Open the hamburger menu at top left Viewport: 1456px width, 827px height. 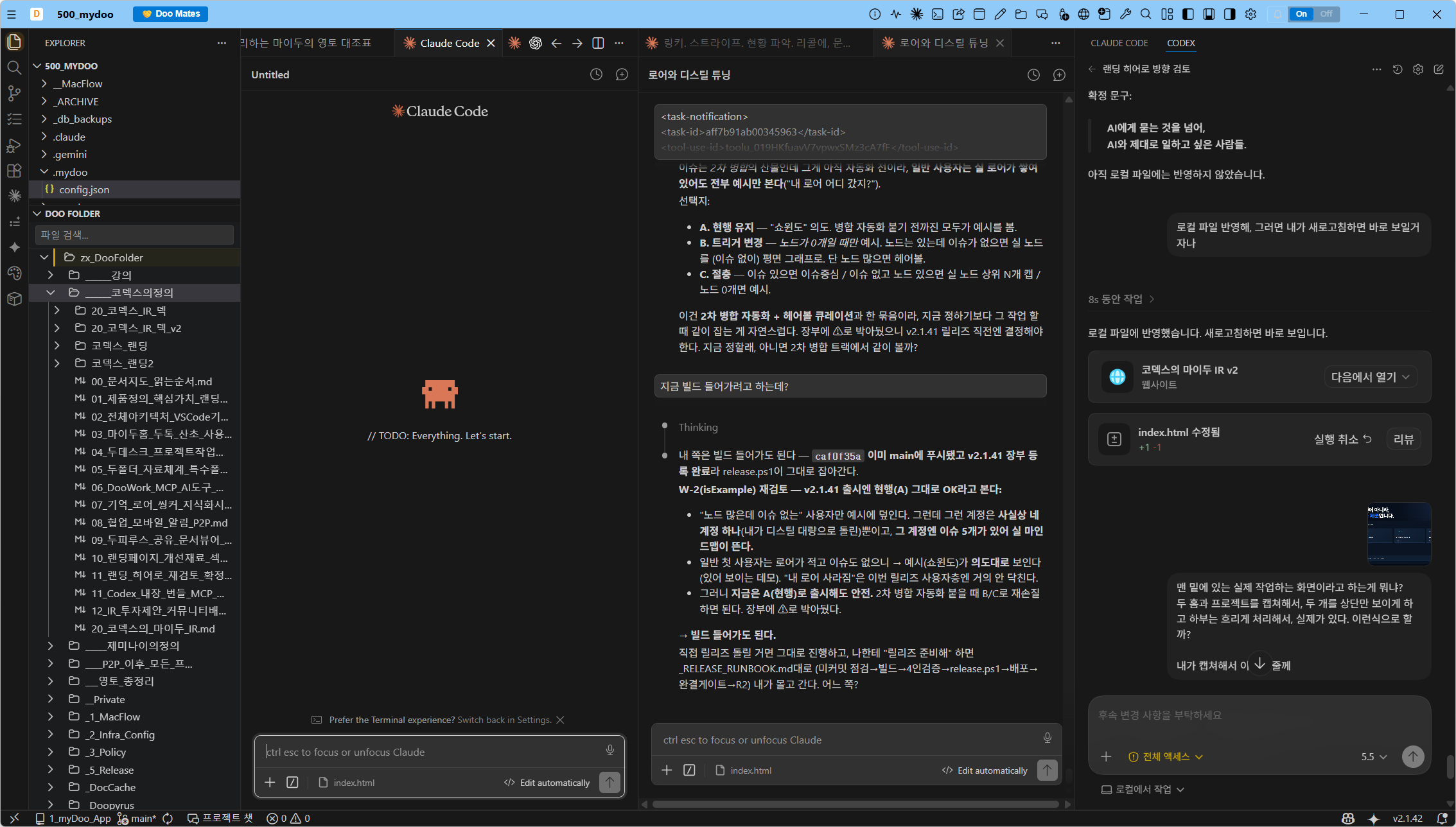pos(12,14)
